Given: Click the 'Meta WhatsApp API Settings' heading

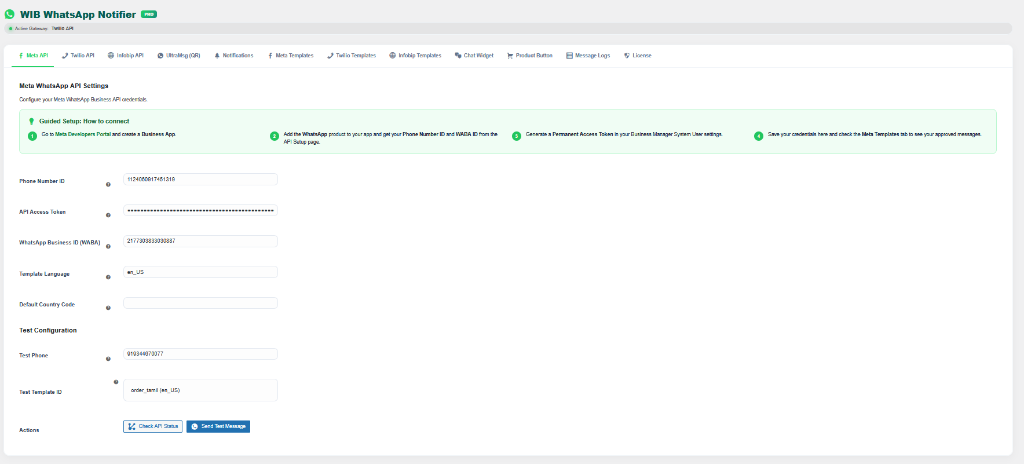Looking at the screenshot, I should 64,86.
